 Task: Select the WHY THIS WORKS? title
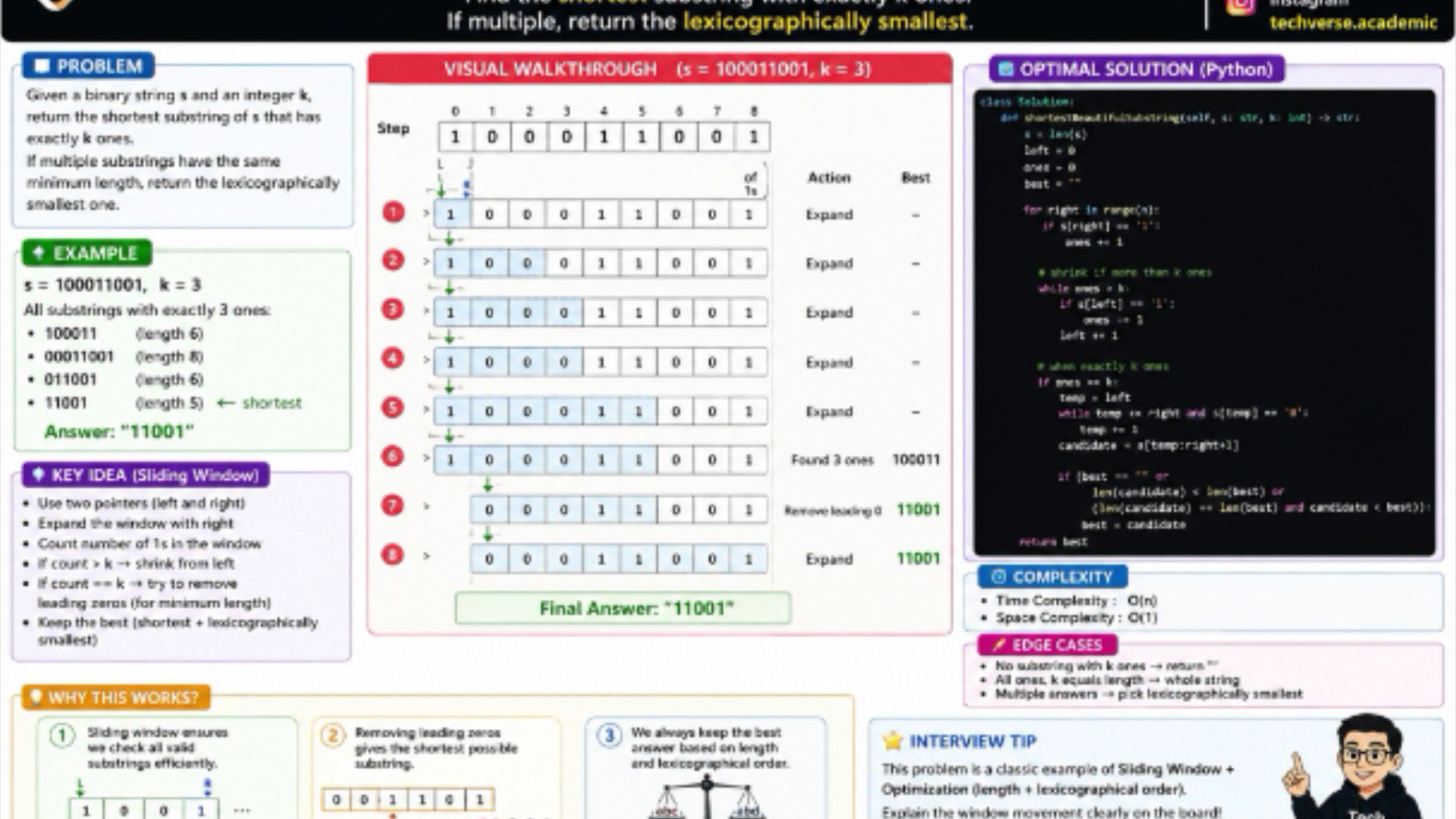pyautogui.click(x=124, y=698)
